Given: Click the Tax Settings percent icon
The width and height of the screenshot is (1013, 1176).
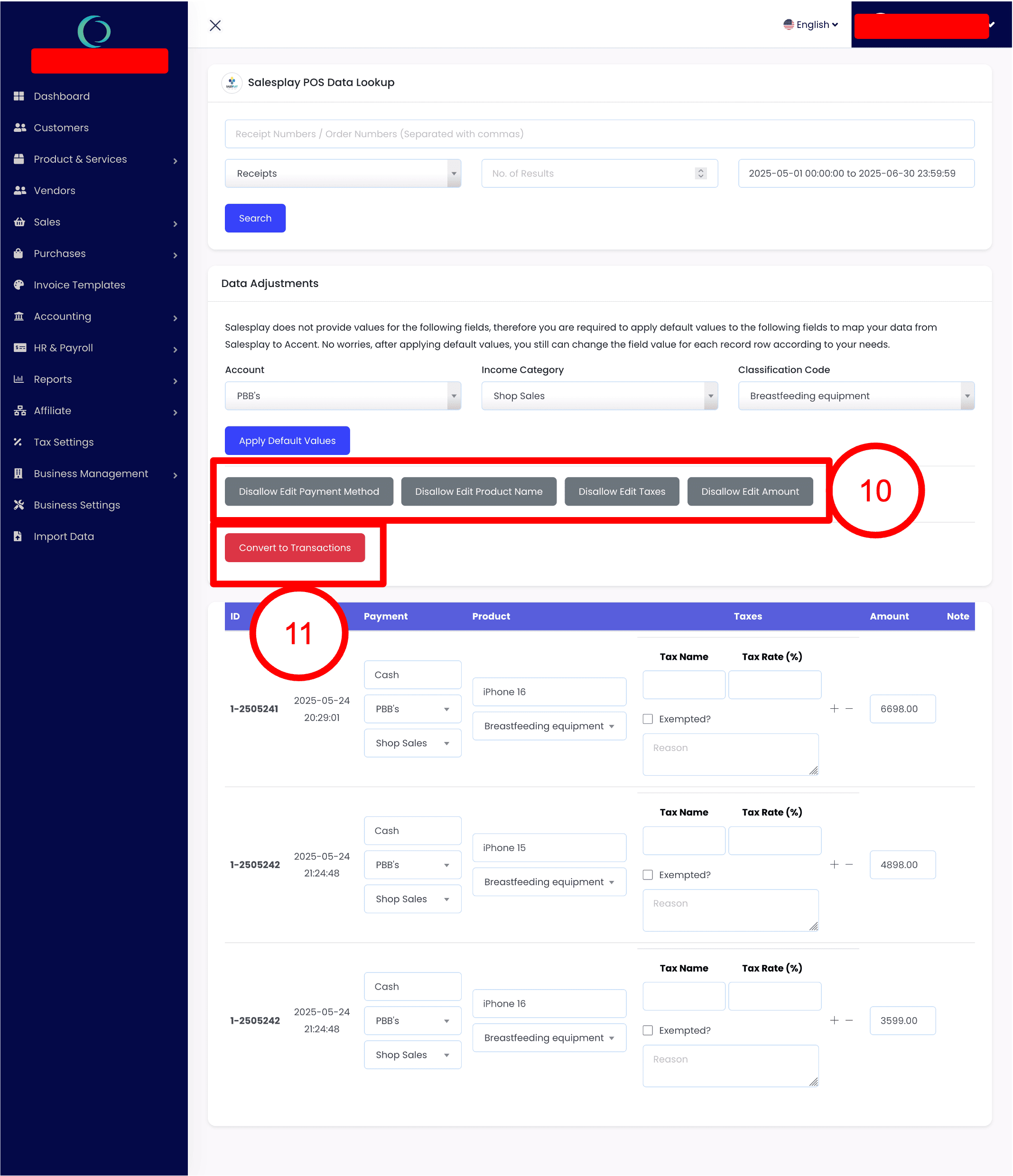Looking at the screenshot, I should coord(18,442).
